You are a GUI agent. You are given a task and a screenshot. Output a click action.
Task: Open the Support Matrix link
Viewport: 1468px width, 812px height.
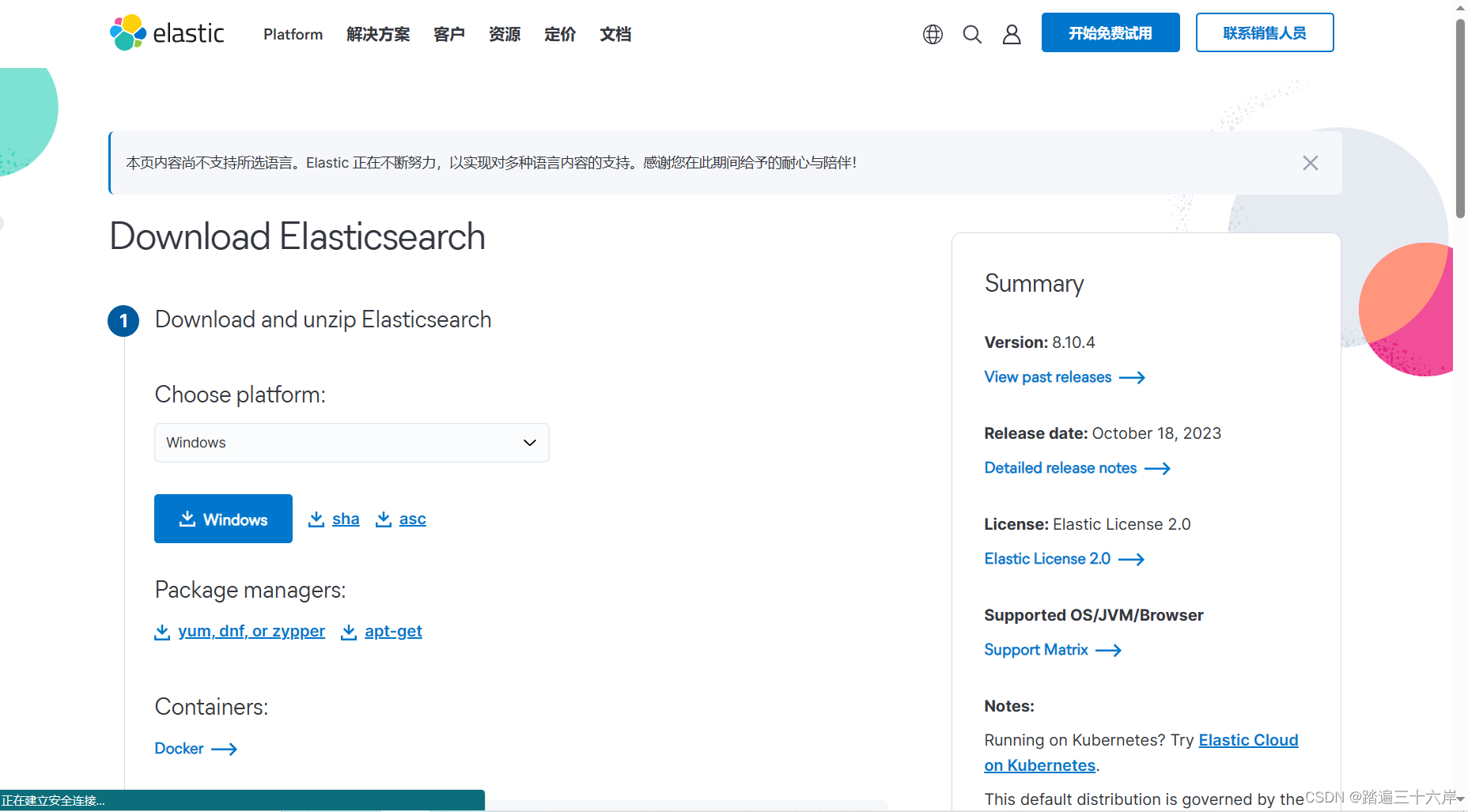pos(1036,650)
